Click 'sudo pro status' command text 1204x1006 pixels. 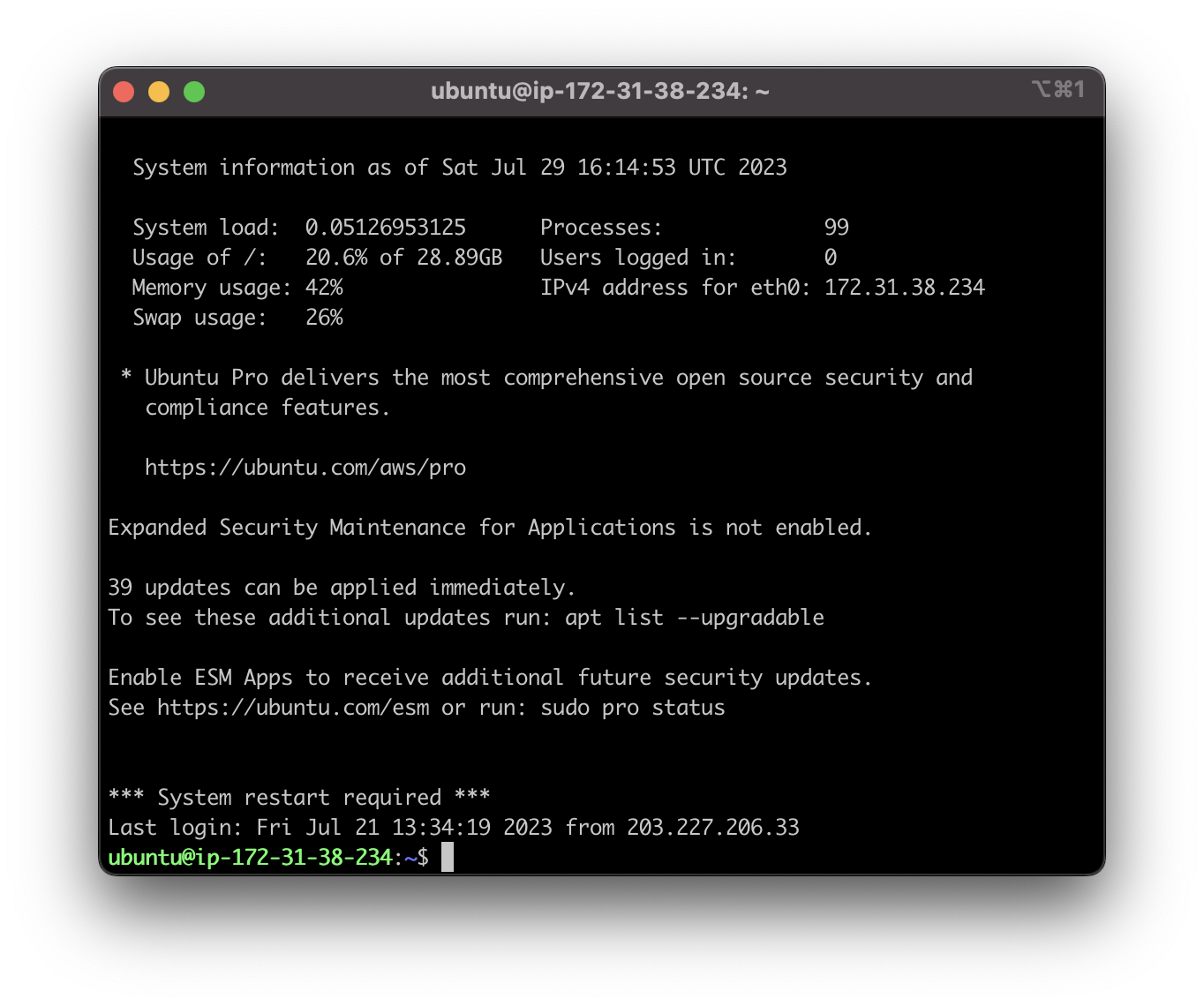[x=633, y=708]
